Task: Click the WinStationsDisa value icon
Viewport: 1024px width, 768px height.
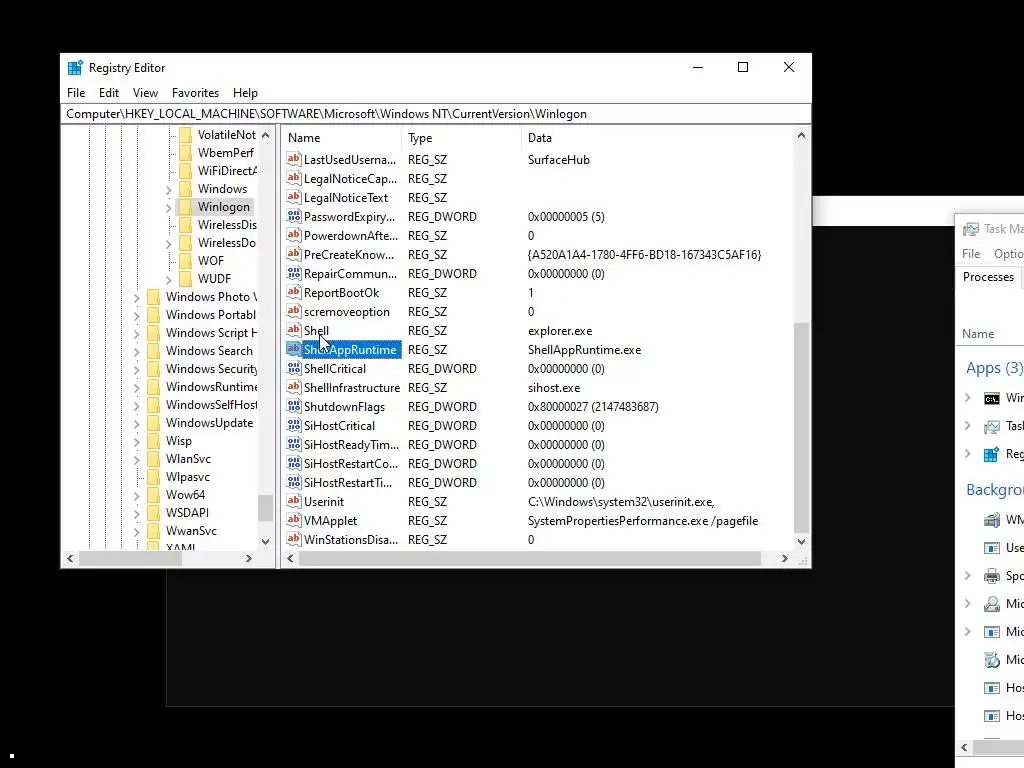Action: point(294,539)
